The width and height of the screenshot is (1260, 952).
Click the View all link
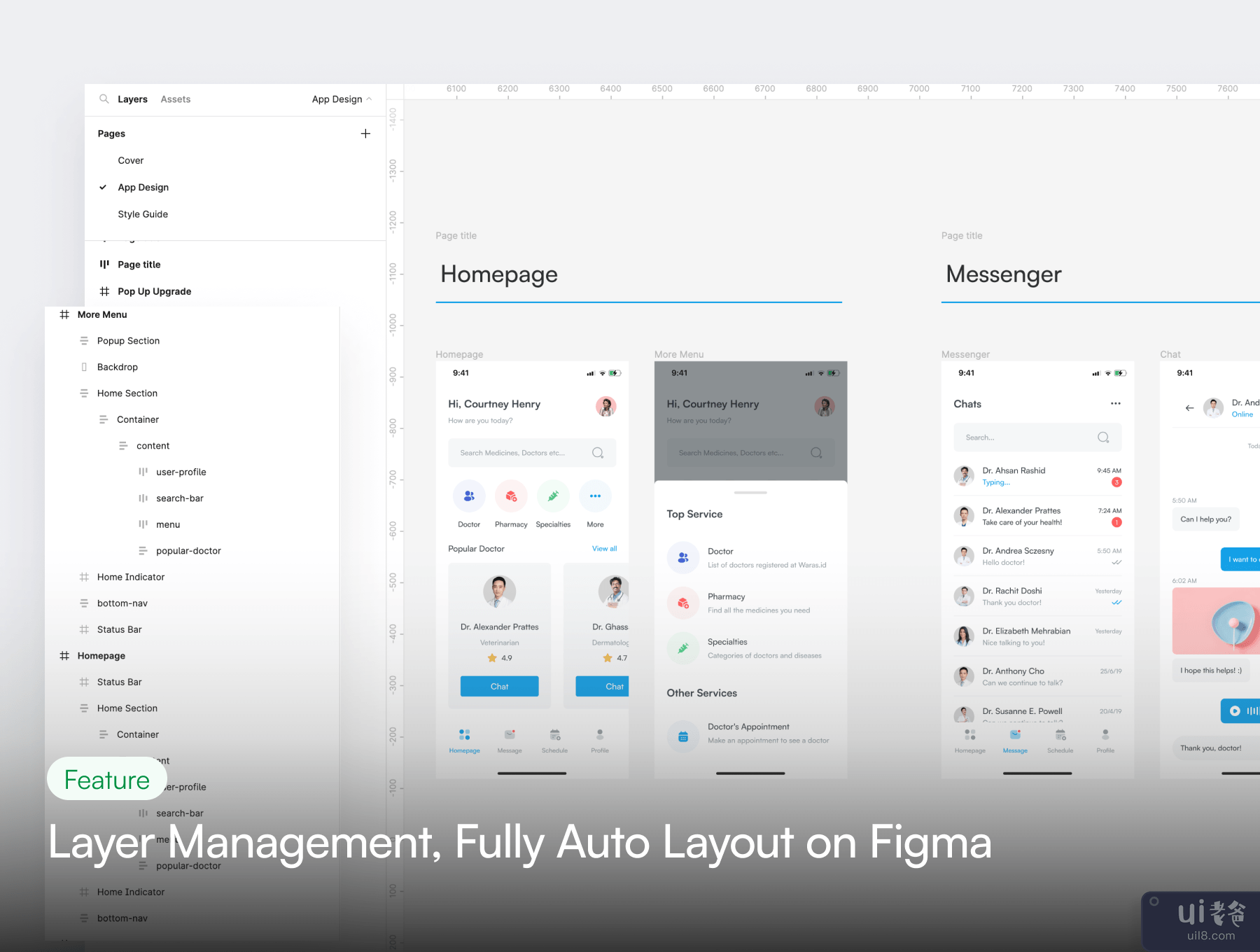click(x=604, y=549)
